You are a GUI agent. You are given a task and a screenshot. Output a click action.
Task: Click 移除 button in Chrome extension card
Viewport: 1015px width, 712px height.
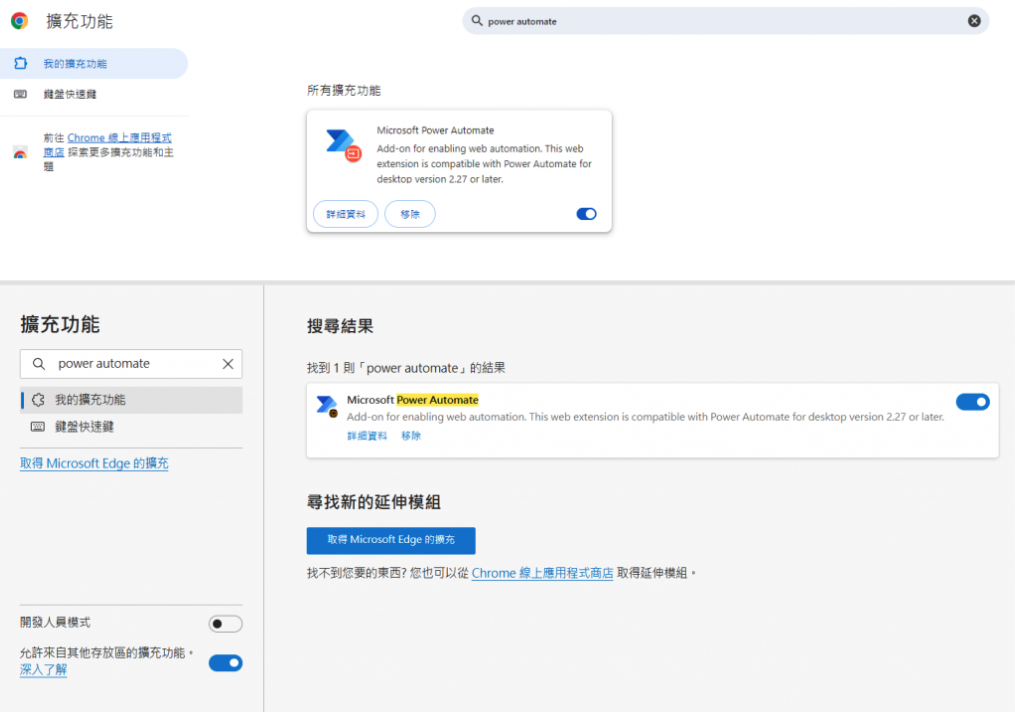(410, 214)
